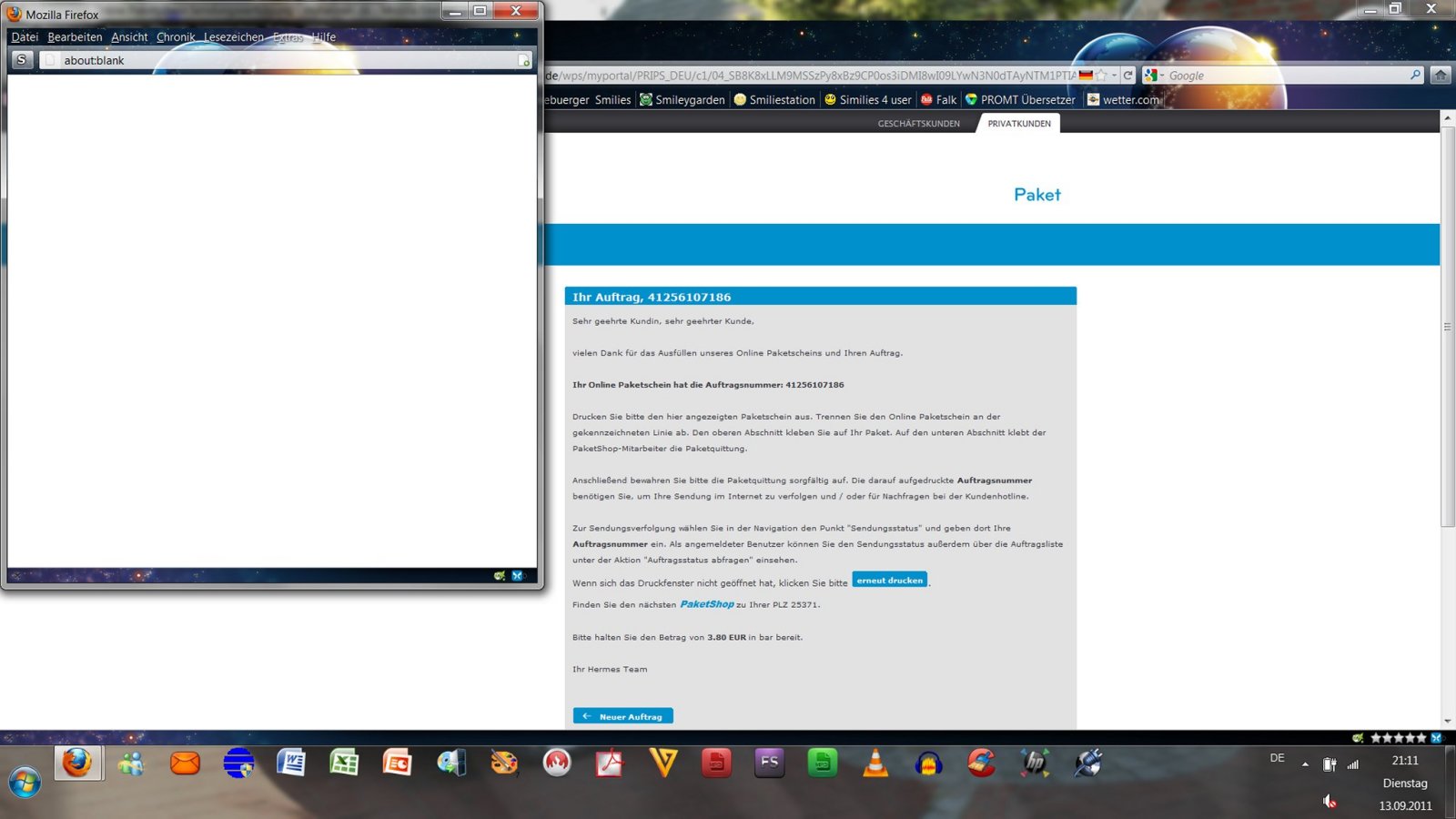Viewport: 1456px width, 819px height.
Task: Click the network signal tray icon
Action: [1353, 764]
